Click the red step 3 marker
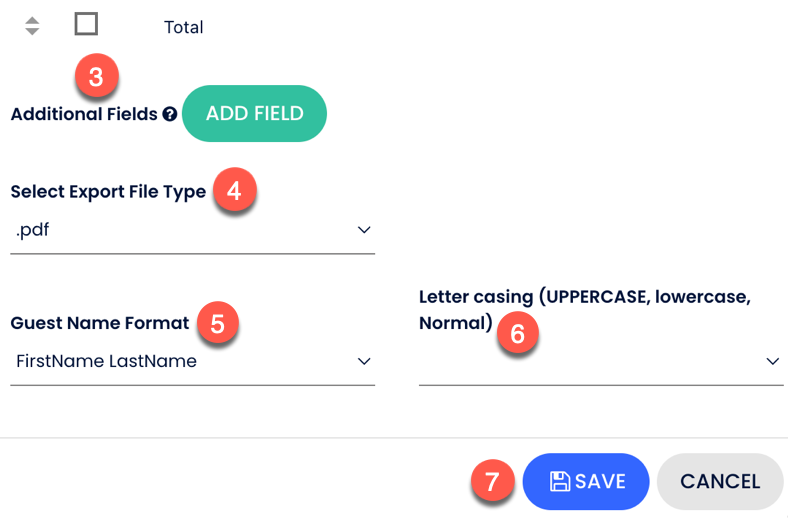The image size is (788, 518). 96,76
